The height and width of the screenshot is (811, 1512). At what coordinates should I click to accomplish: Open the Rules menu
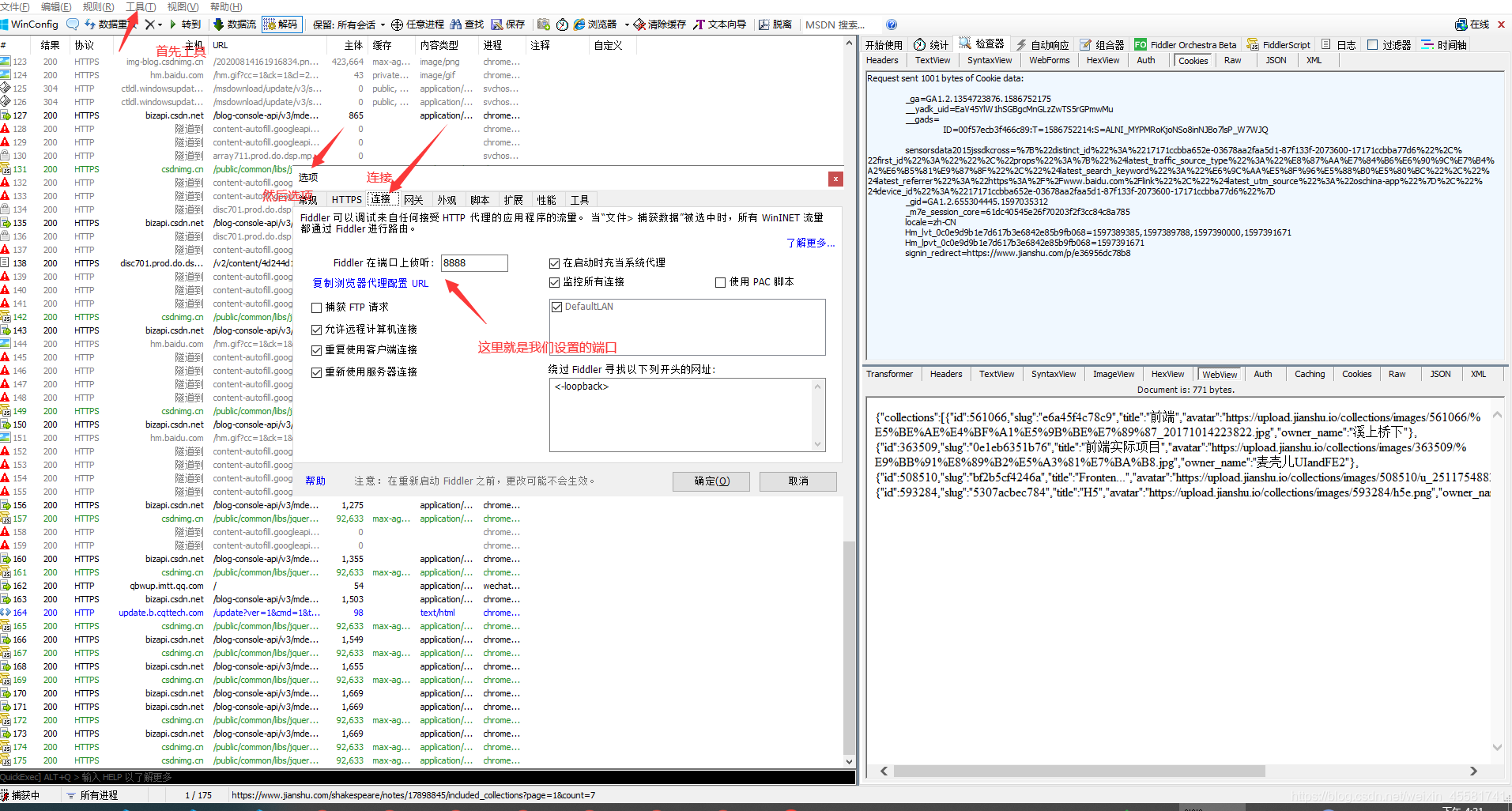pyautogui.click(x=99, y=6)
